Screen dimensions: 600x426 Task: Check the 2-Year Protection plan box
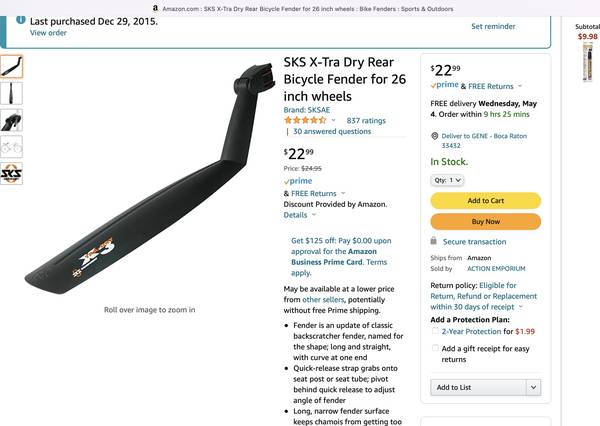436,331
